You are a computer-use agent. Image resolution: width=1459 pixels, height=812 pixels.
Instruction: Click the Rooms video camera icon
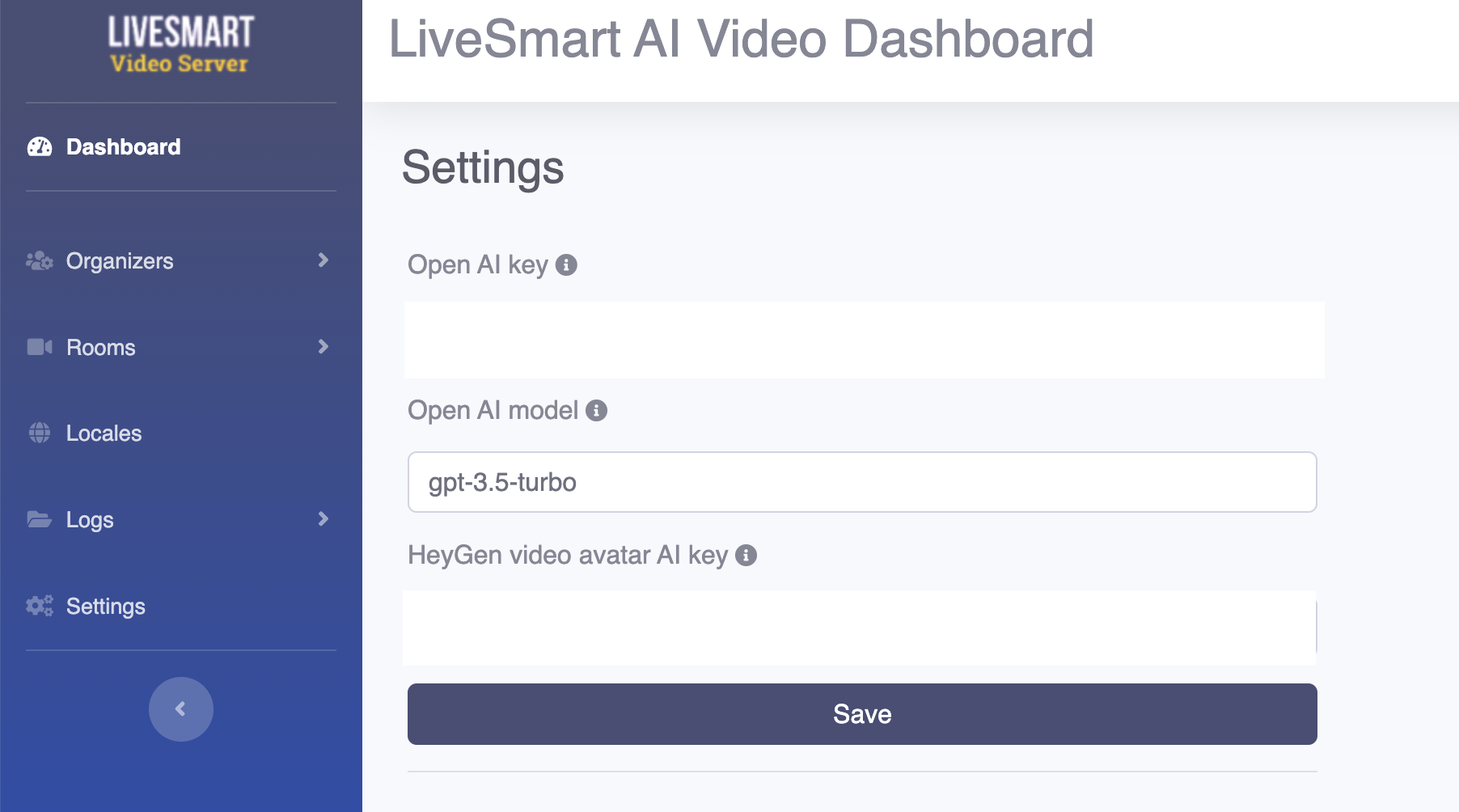pyautogui.click(x=40, y=347)
